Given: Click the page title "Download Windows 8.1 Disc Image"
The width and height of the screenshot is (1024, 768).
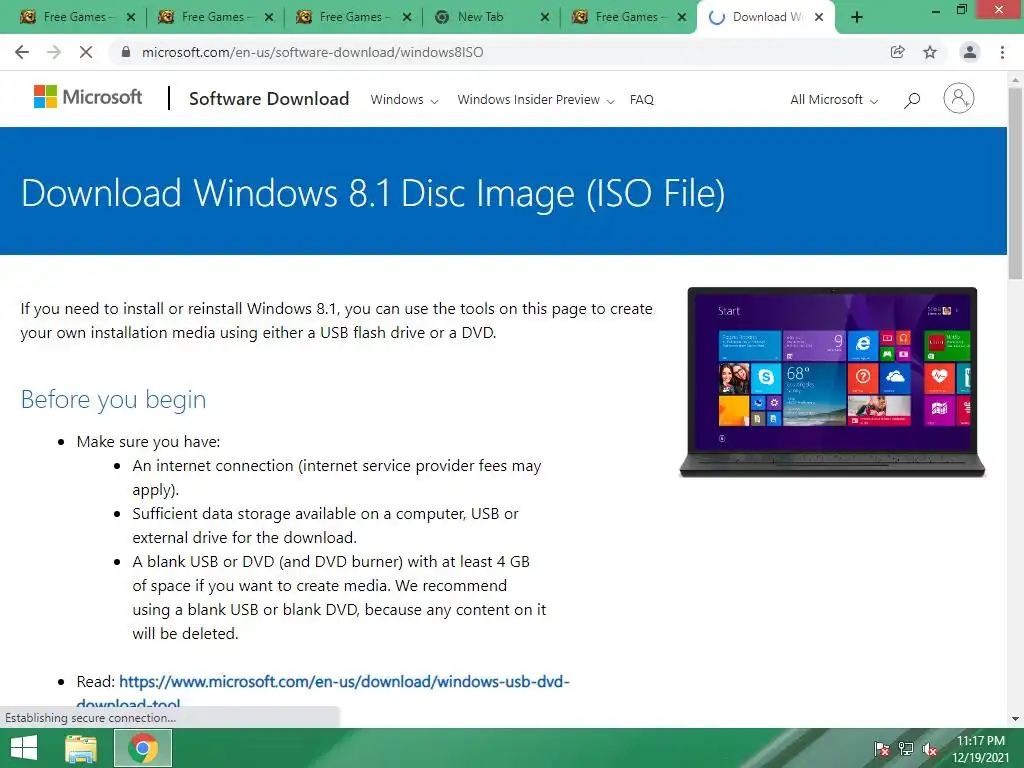Looking at the screenshot, I should [x=373, y=193].
